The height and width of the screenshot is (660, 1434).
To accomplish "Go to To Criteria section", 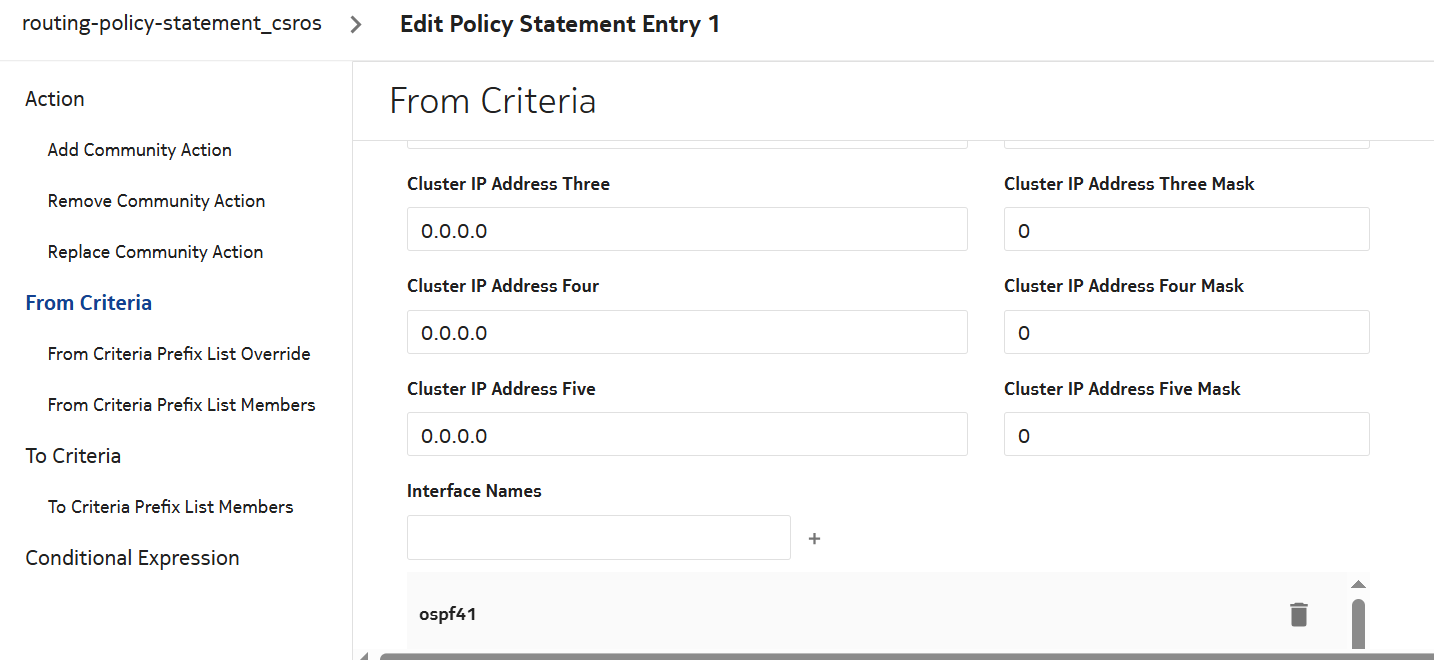I will 73,456.
